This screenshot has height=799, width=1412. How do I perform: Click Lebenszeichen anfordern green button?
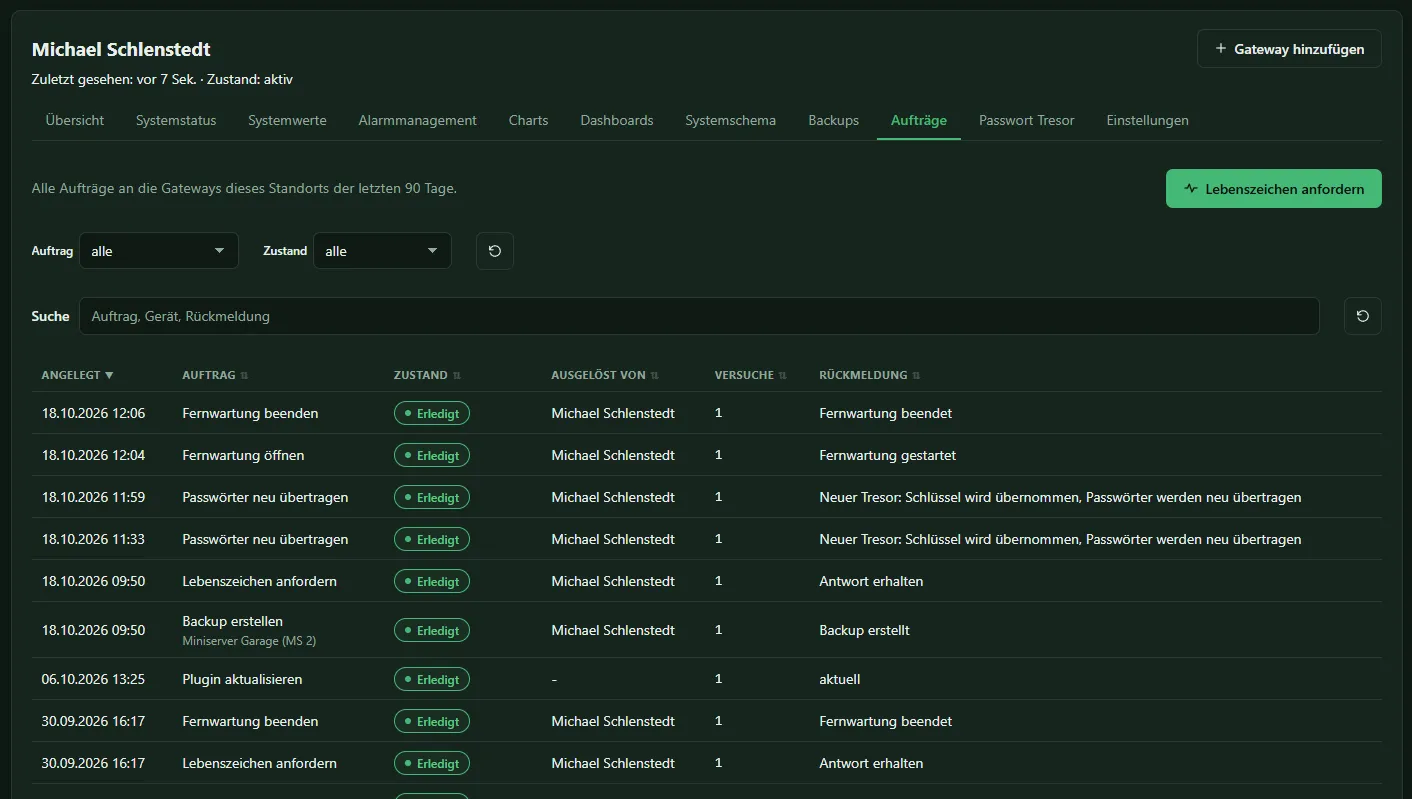[x=1274, y=189]
